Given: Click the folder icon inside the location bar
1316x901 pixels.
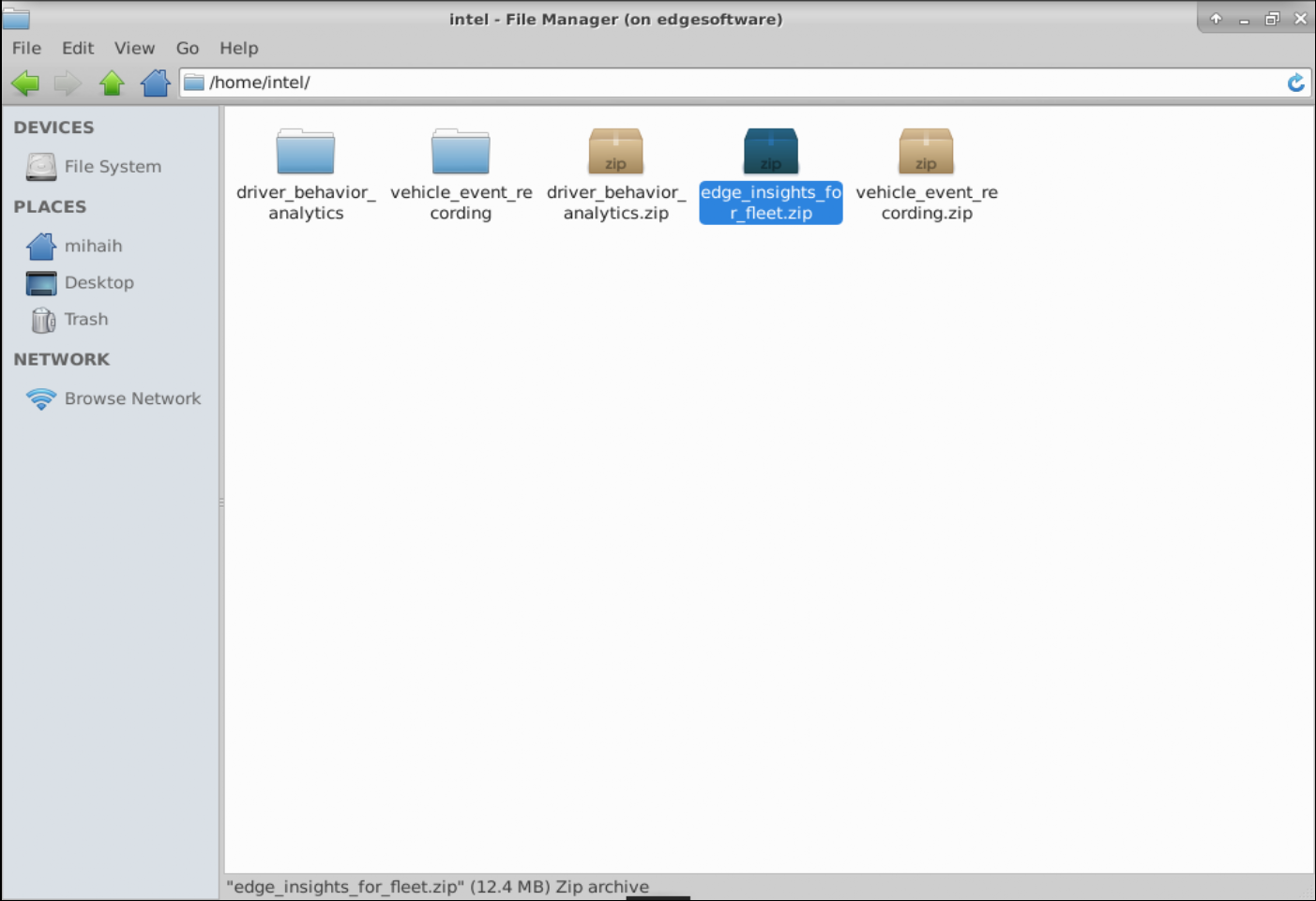Looking at the screenshot, I should point(194,83).
